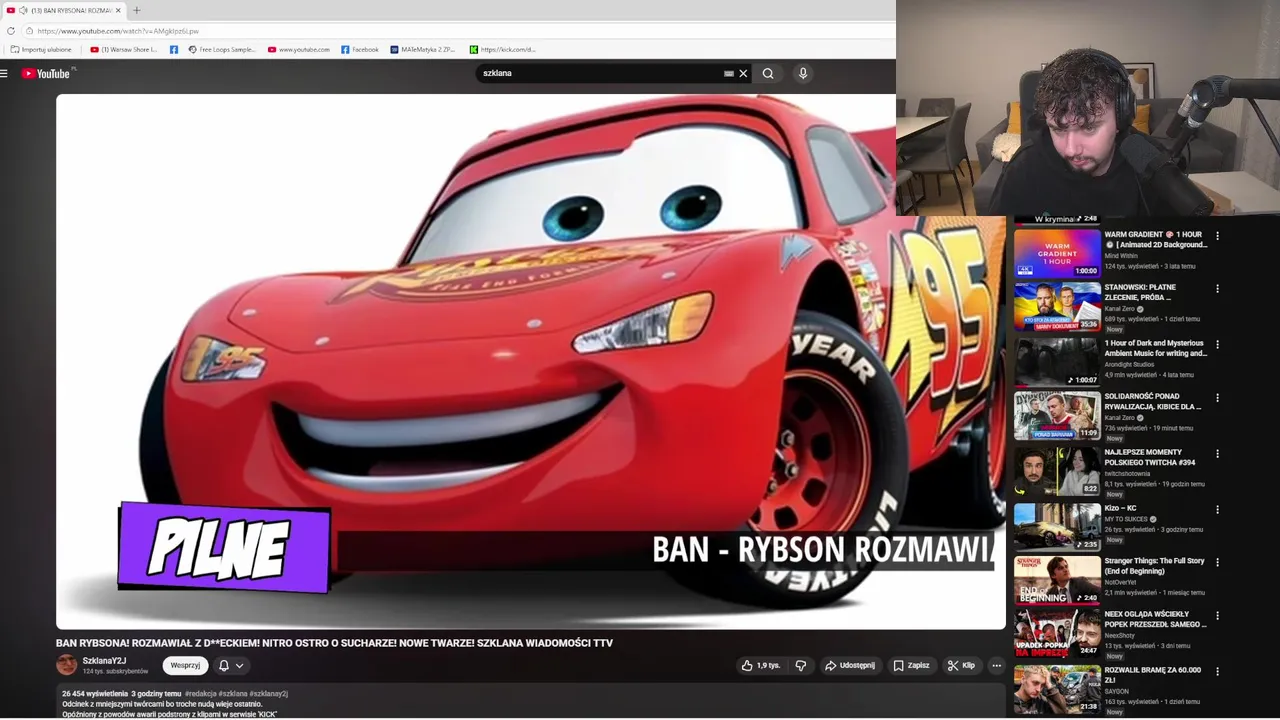Click the #szklanay2j hashtag

coord(268,693)
